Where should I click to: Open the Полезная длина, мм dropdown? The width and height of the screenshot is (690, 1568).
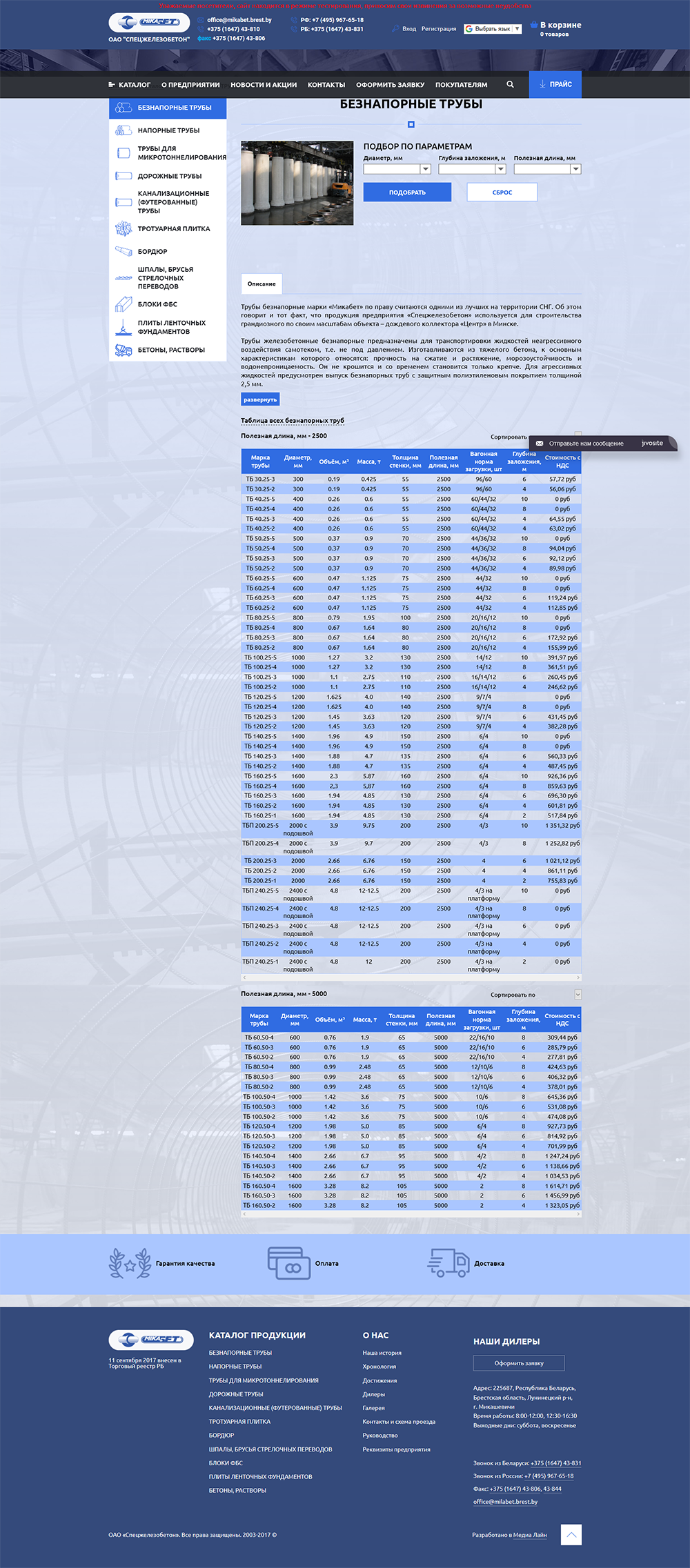547,169
